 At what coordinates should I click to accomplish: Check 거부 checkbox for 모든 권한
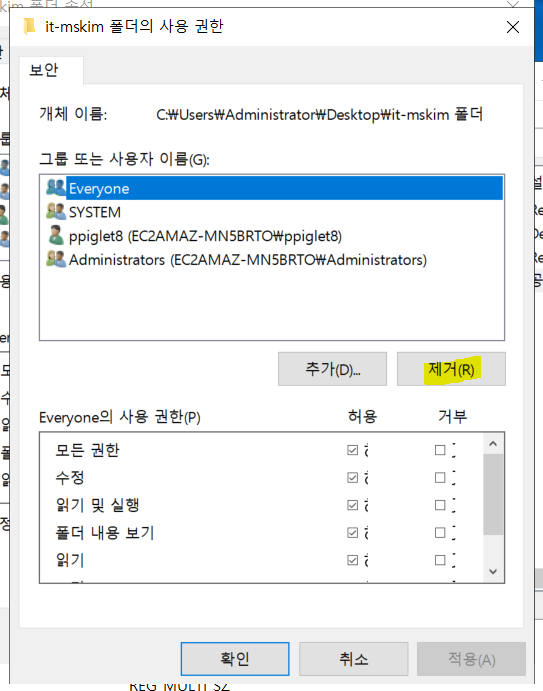(440, 450)
